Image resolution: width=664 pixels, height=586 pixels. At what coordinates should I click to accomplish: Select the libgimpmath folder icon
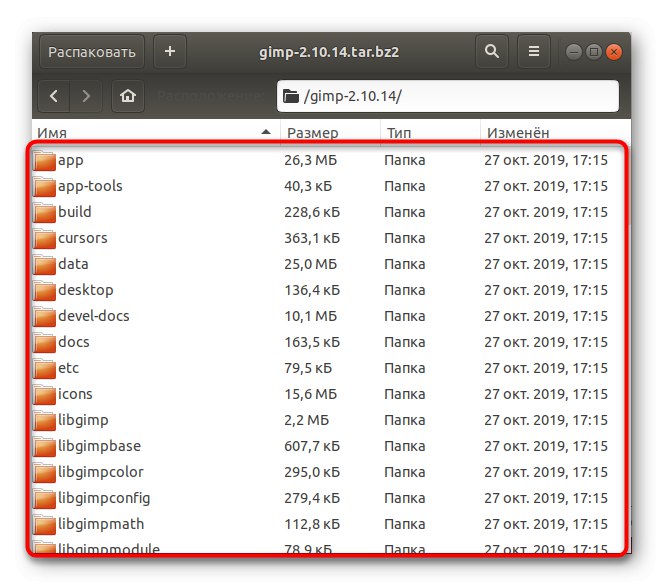click(x=44, y=524)
